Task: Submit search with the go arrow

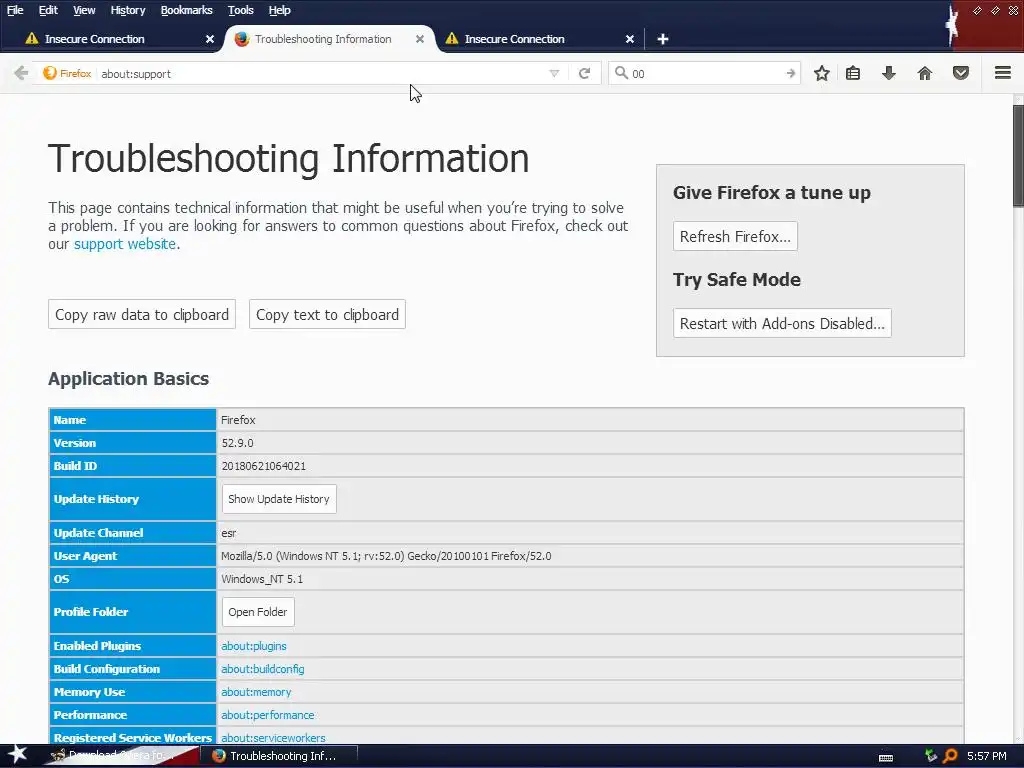Action: point(790,73)
